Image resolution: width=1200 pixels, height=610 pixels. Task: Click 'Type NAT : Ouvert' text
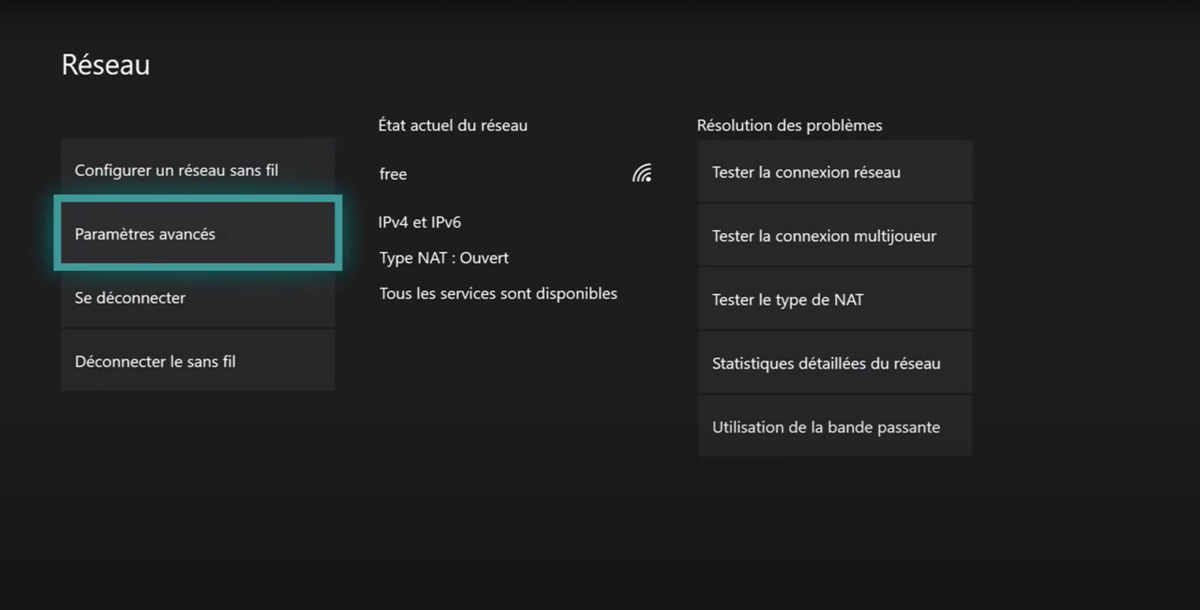(444, 258)
